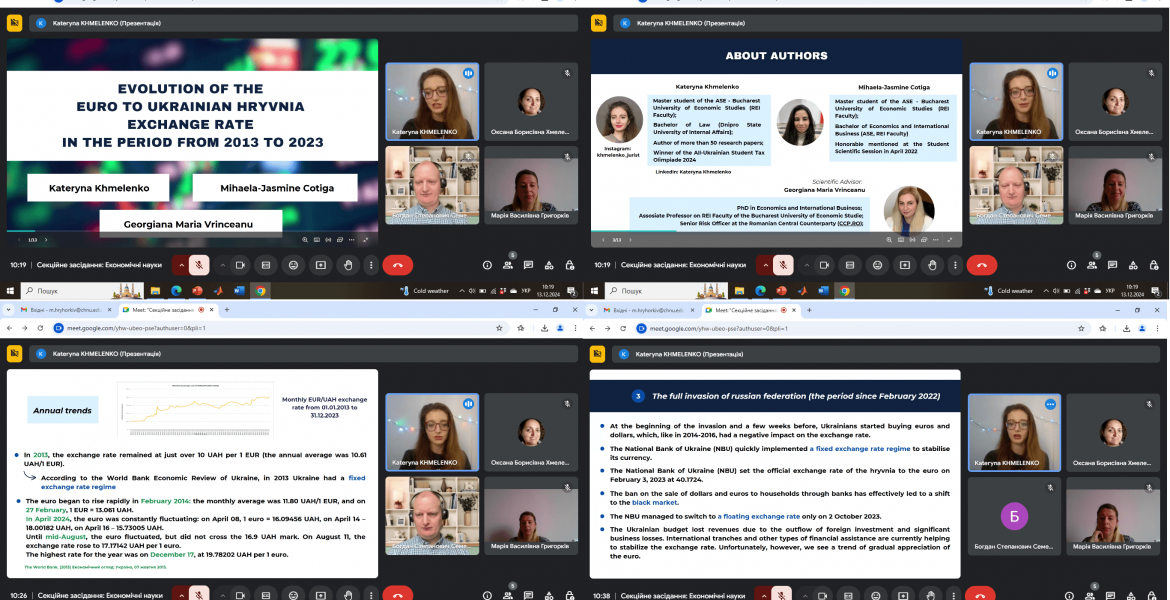Open host controls in the About Authors meeting

(x=1154, y=265)
